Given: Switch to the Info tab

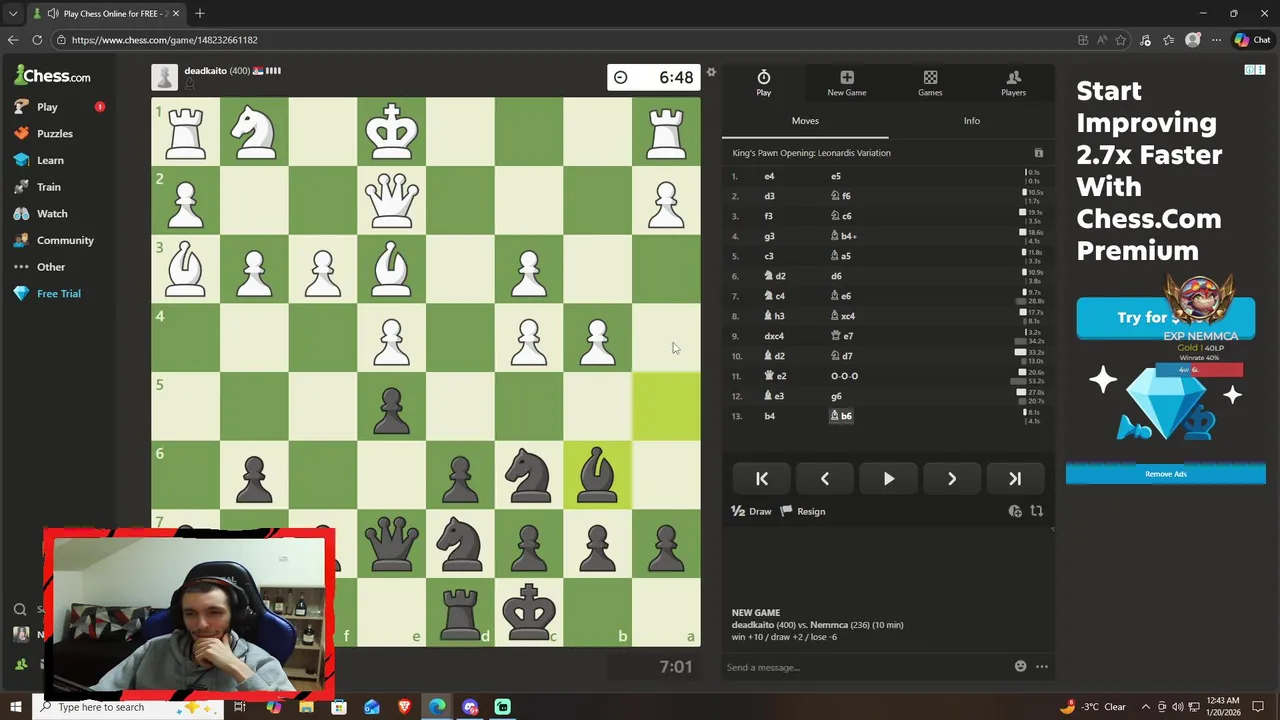Looking at the screenshot, I should (x=971, y=121).
